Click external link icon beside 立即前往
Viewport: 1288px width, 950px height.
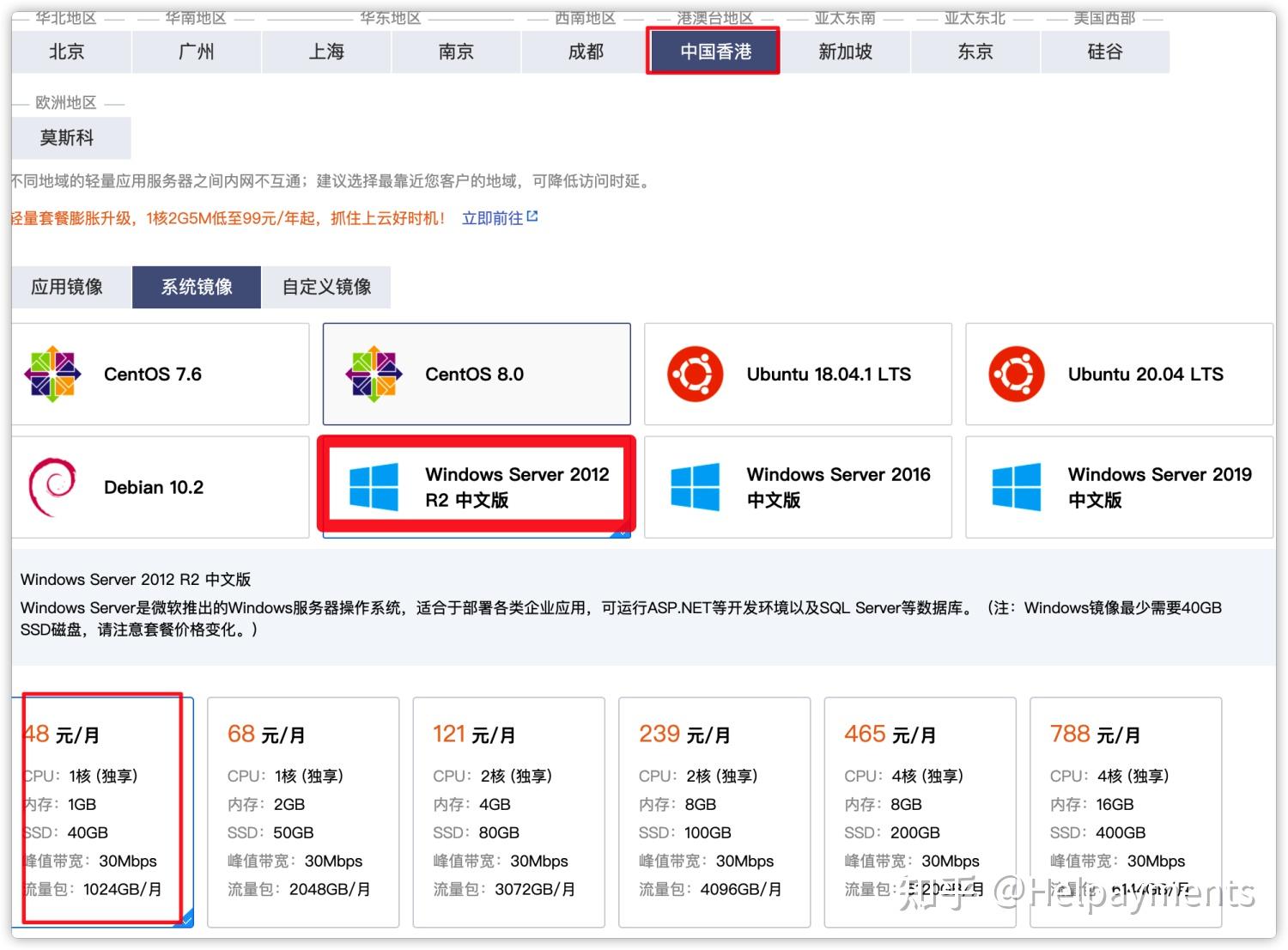(x=532, y=216)
